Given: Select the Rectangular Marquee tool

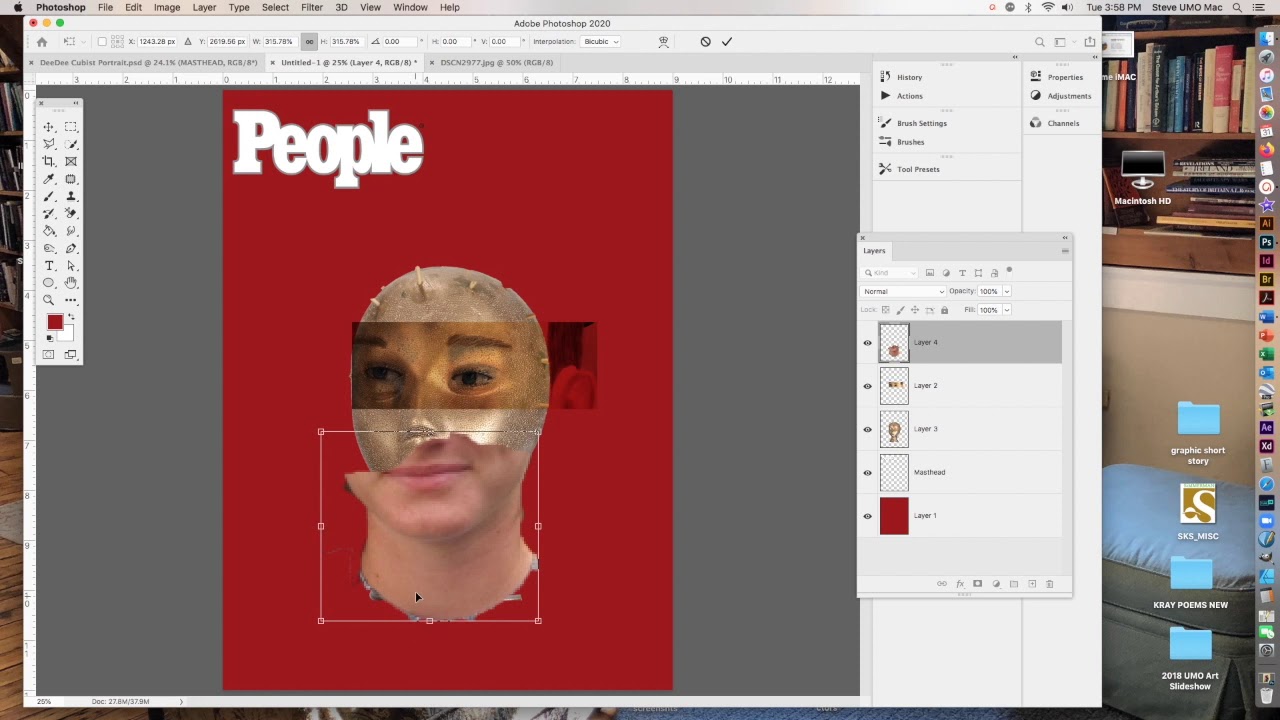Looking at the screenshot, I should tap(70, 127).
